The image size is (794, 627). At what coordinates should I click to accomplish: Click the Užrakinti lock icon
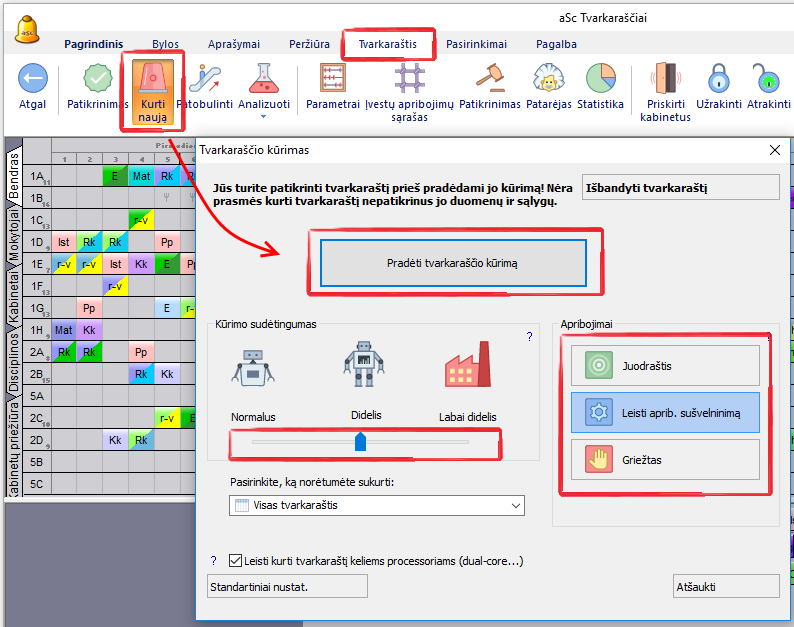[x=717, y=78]
